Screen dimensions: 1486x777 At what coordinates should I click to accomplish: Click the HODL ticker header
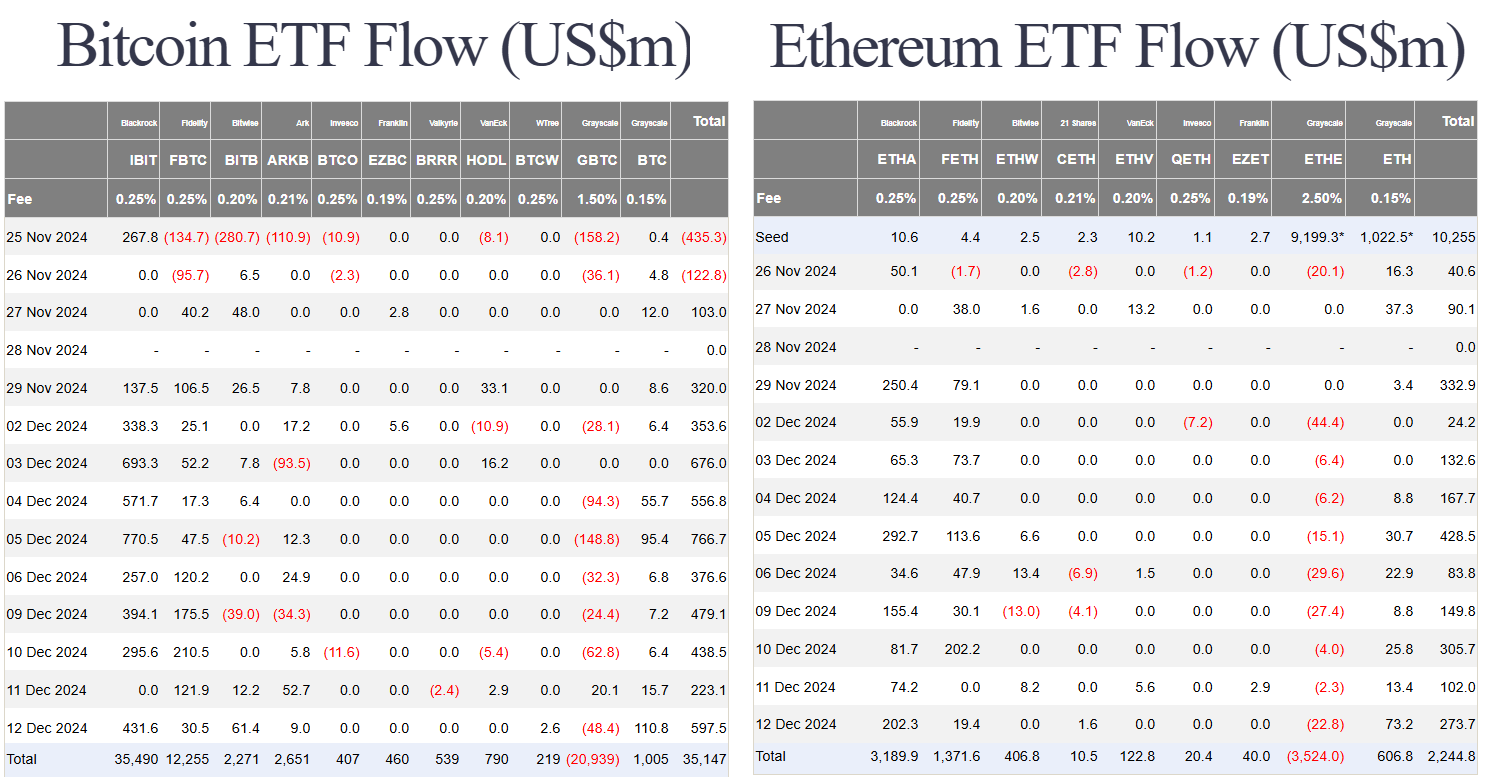[x=486, y=160]
